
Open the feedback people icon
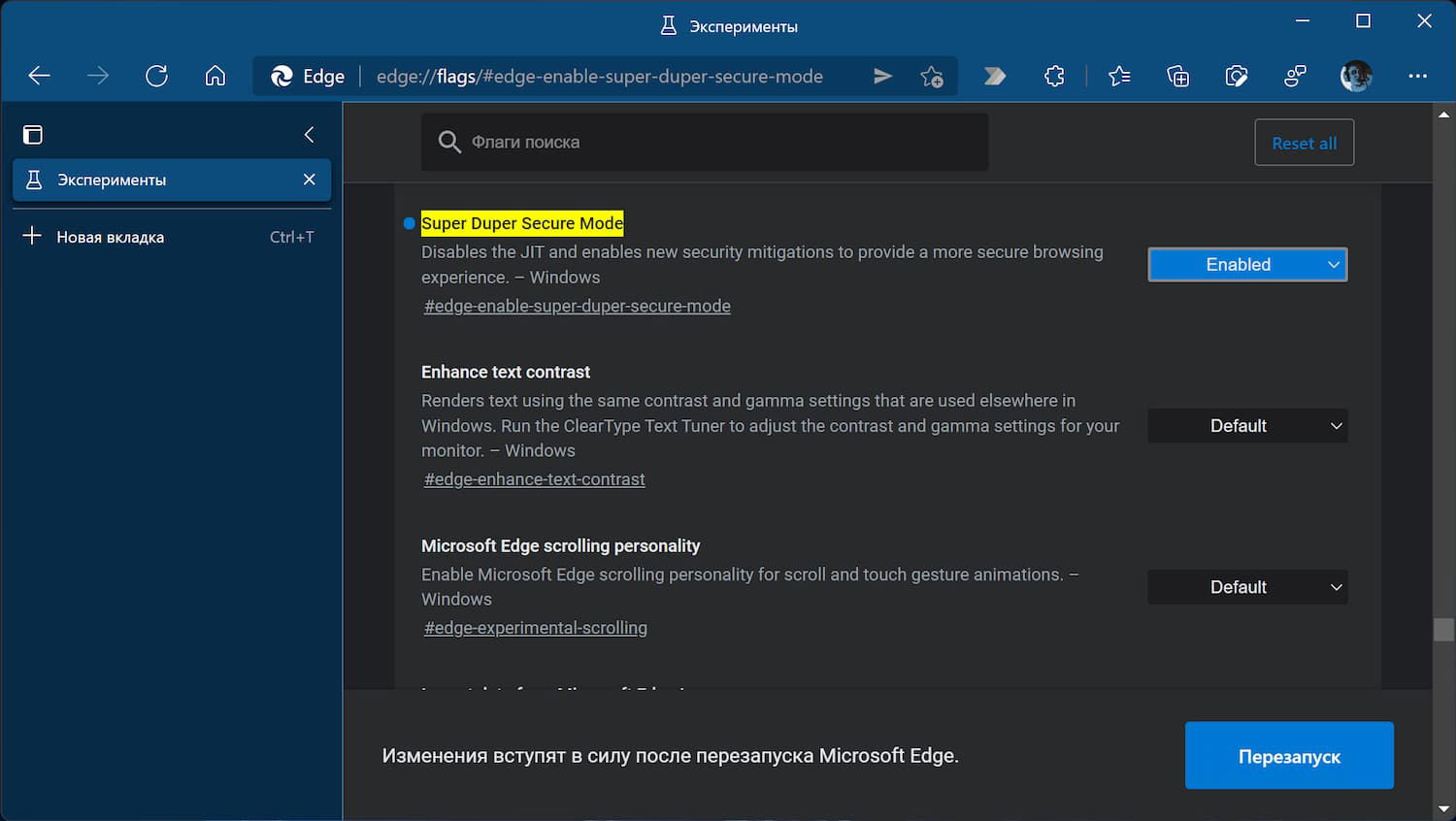point(1295,76)
